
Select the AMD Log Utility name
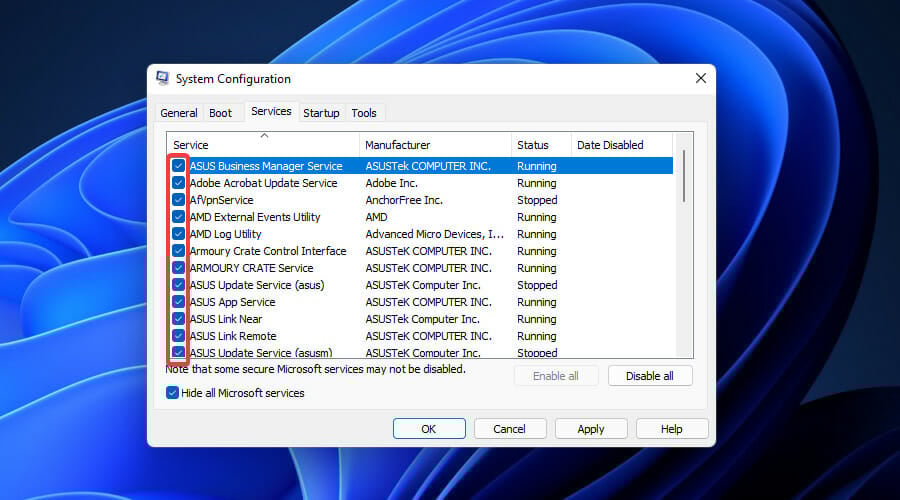pyautogui.click(x=226, y=234)
